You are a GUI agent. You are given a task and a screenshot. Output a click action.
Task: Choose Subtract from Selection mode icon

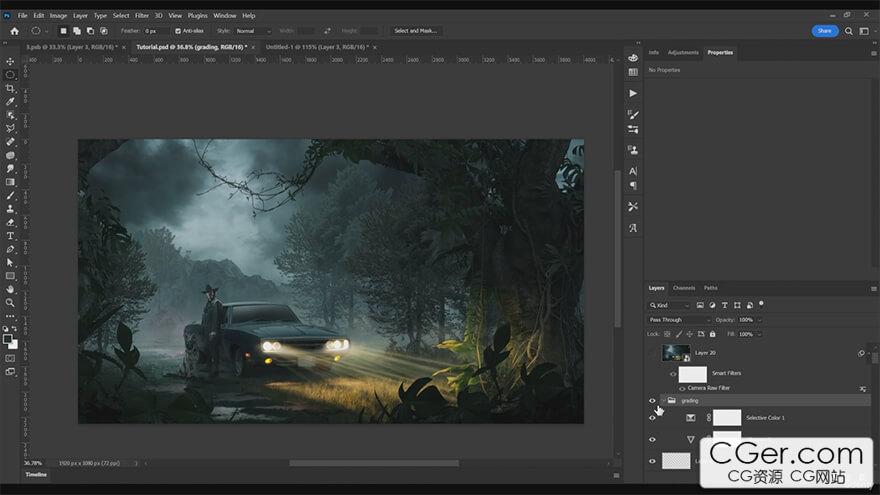click(90, 31)
